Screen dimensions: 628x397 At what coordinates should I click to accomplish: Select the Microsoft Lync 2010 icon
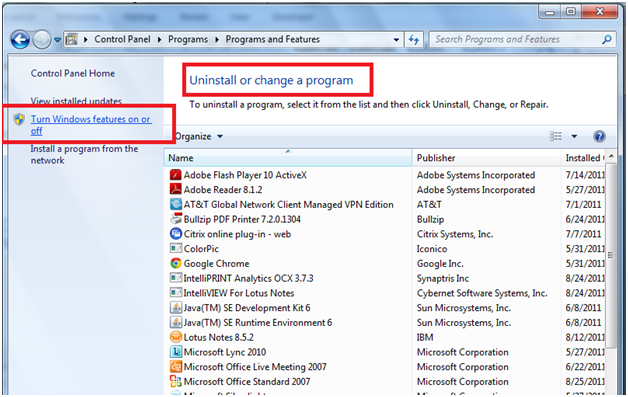pyautogui.click(x=175, y=352)
